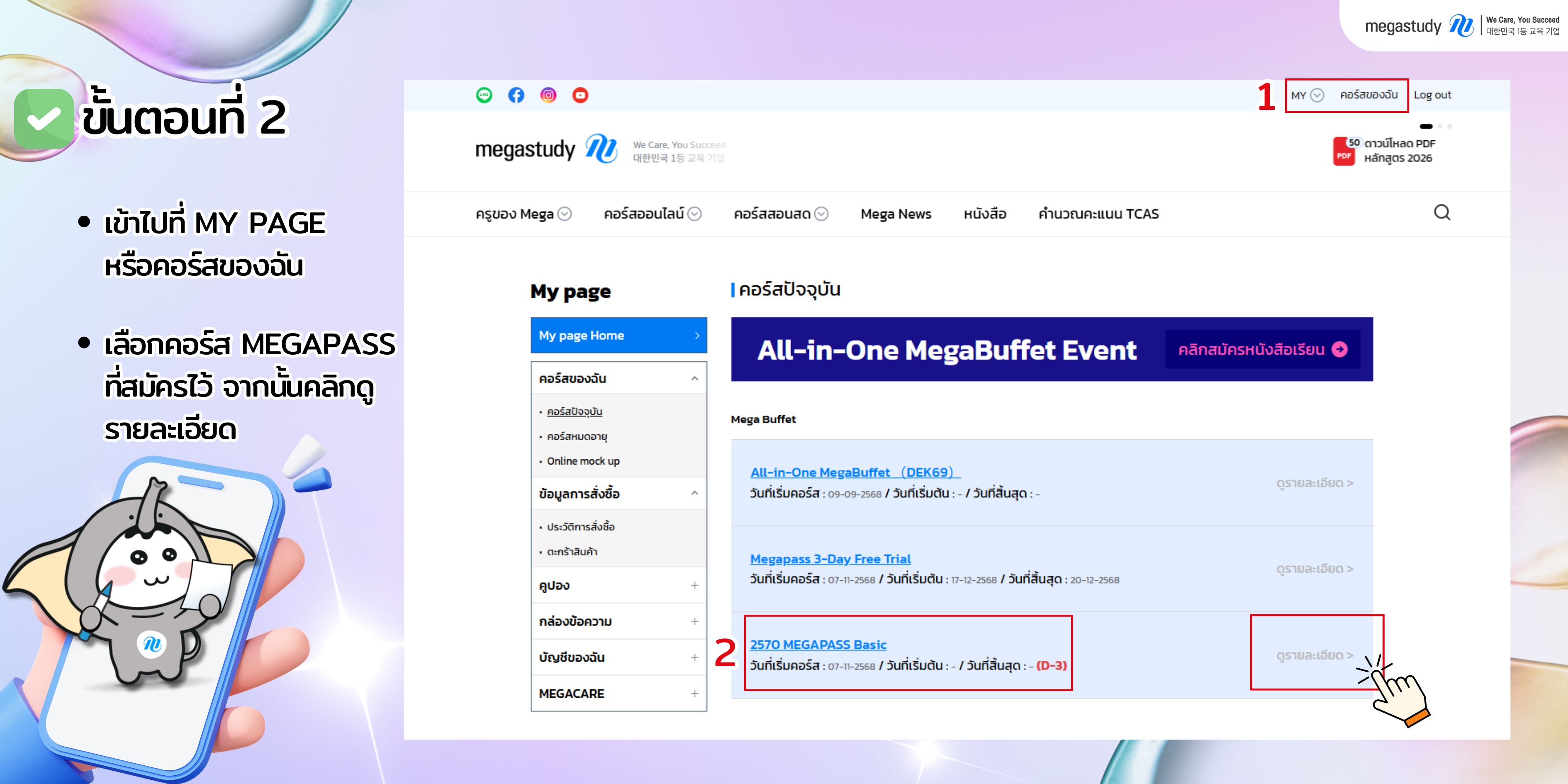This screenshot has height=784, width=1568.
Task: Expand the คอร์สออนไลน์ menu dropdown
Action: click(694, 214)
